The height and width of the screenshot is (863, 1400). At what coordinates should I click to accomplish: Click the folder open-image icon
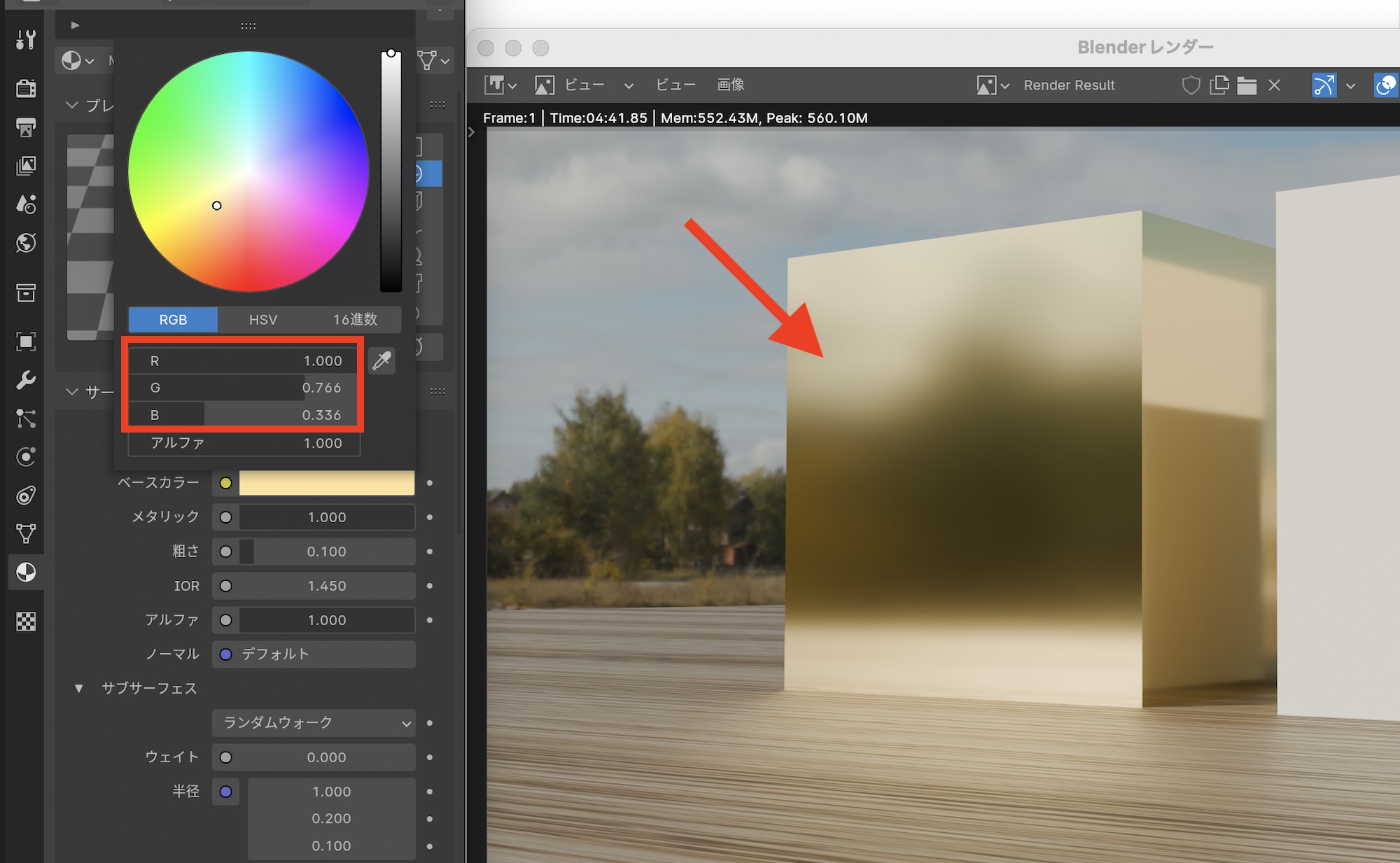coord(1247,85)
